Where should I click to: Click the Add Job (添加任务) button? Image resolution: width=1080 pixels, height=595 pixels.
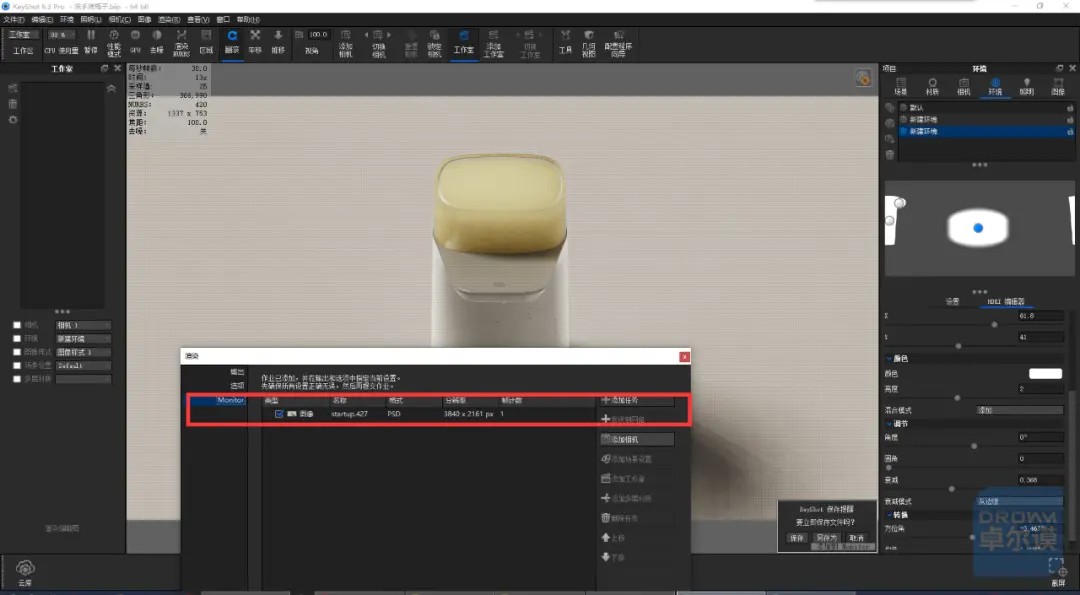tap(636, 400)
